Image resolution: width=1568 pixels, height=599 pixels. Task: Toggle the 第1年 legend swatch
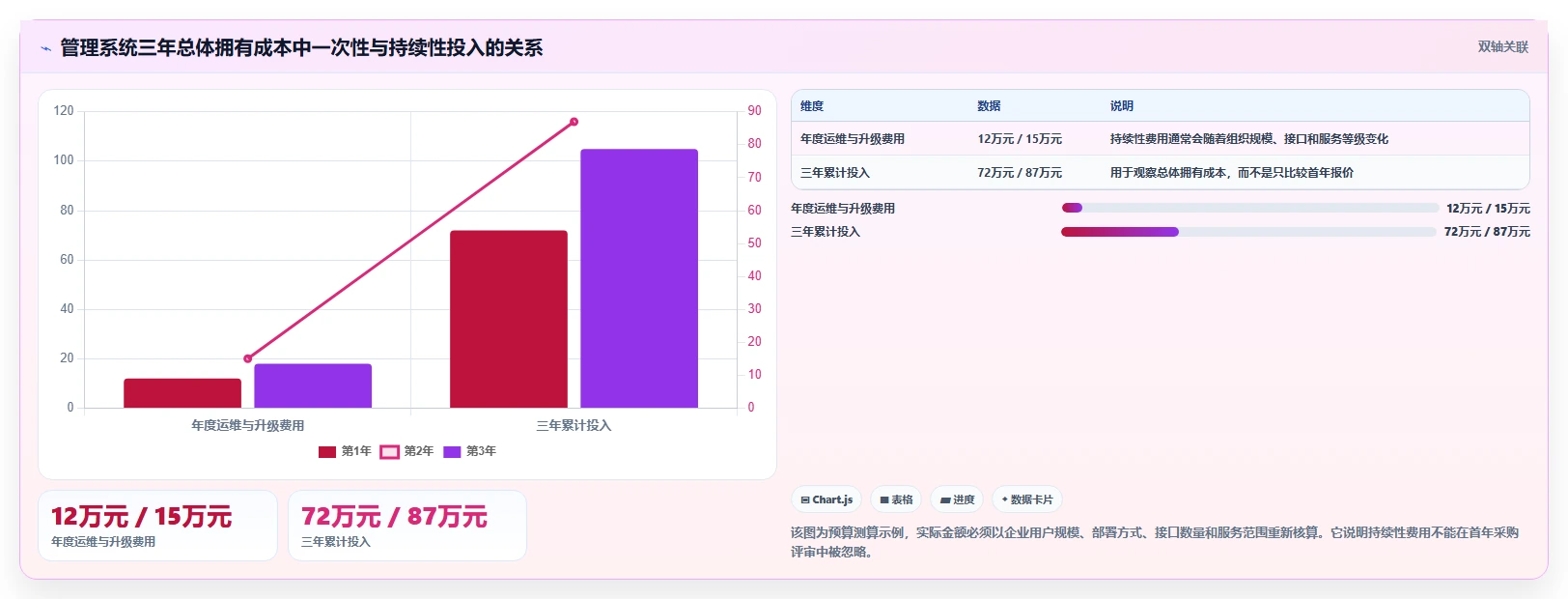click(327, 451)
